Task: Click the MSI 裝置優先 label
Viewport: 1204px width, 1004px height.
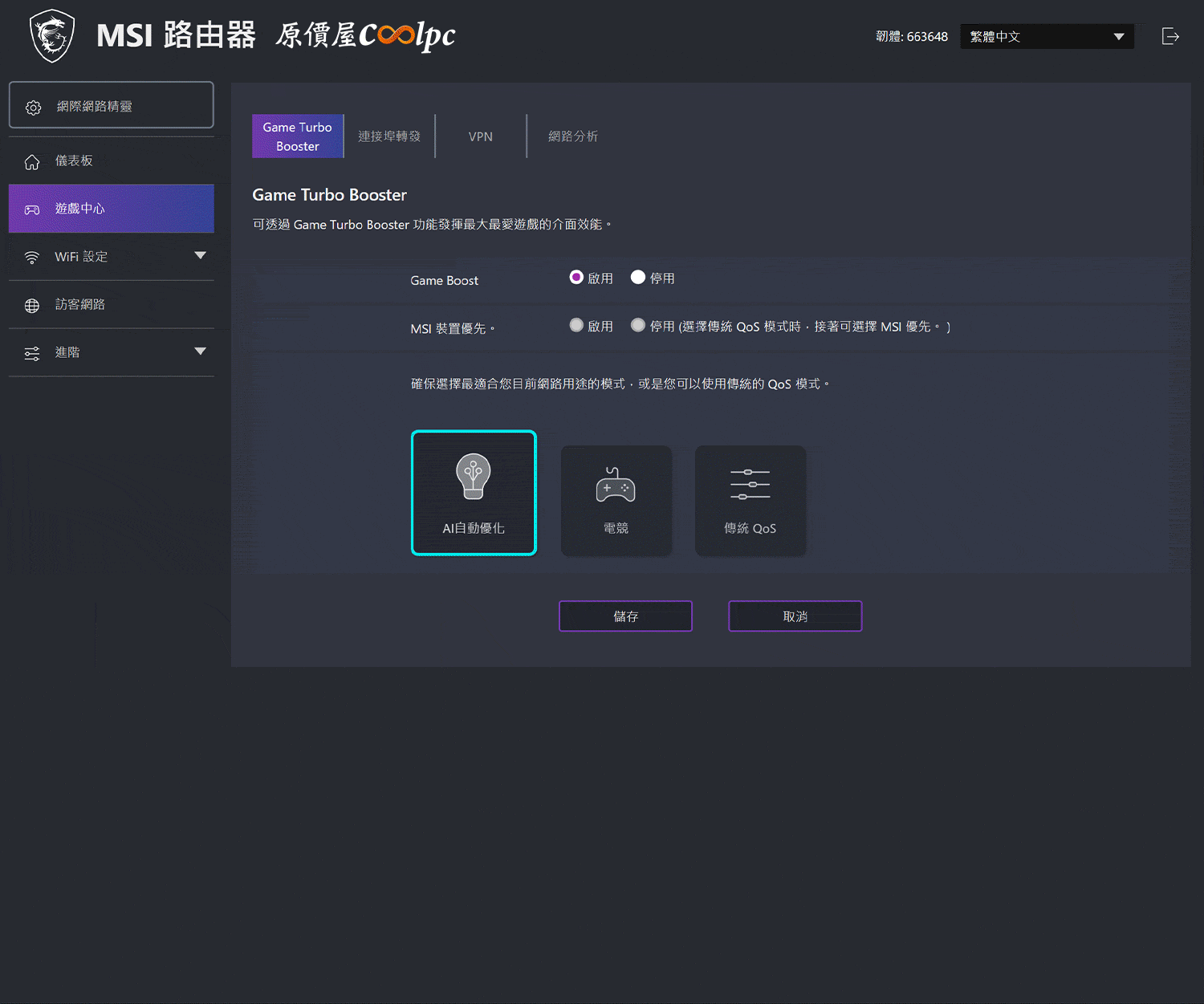Action: [x=452, y=328]
